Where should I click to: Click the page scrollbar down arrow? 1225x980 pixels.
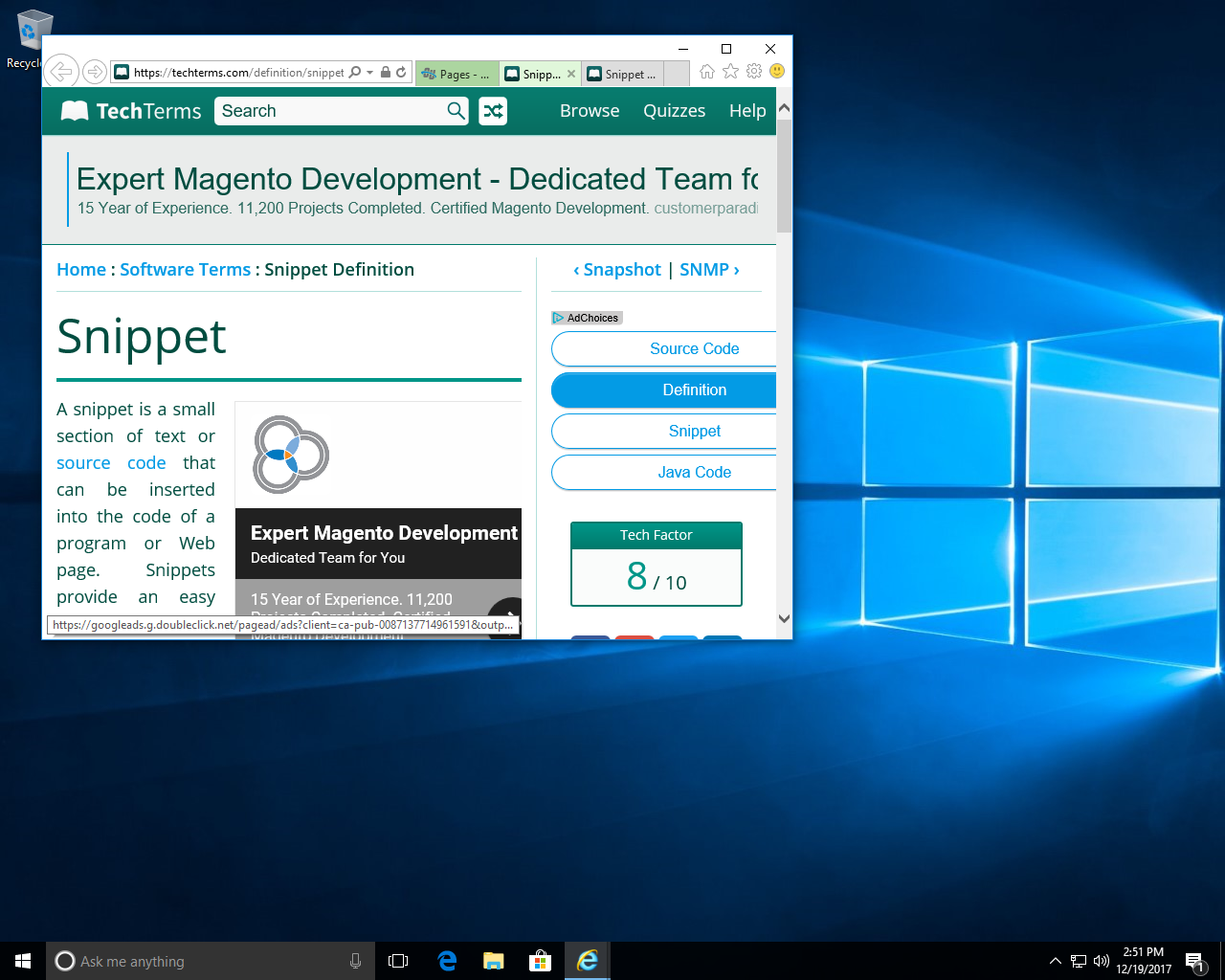pyautogui.click(x=784, y=618)
